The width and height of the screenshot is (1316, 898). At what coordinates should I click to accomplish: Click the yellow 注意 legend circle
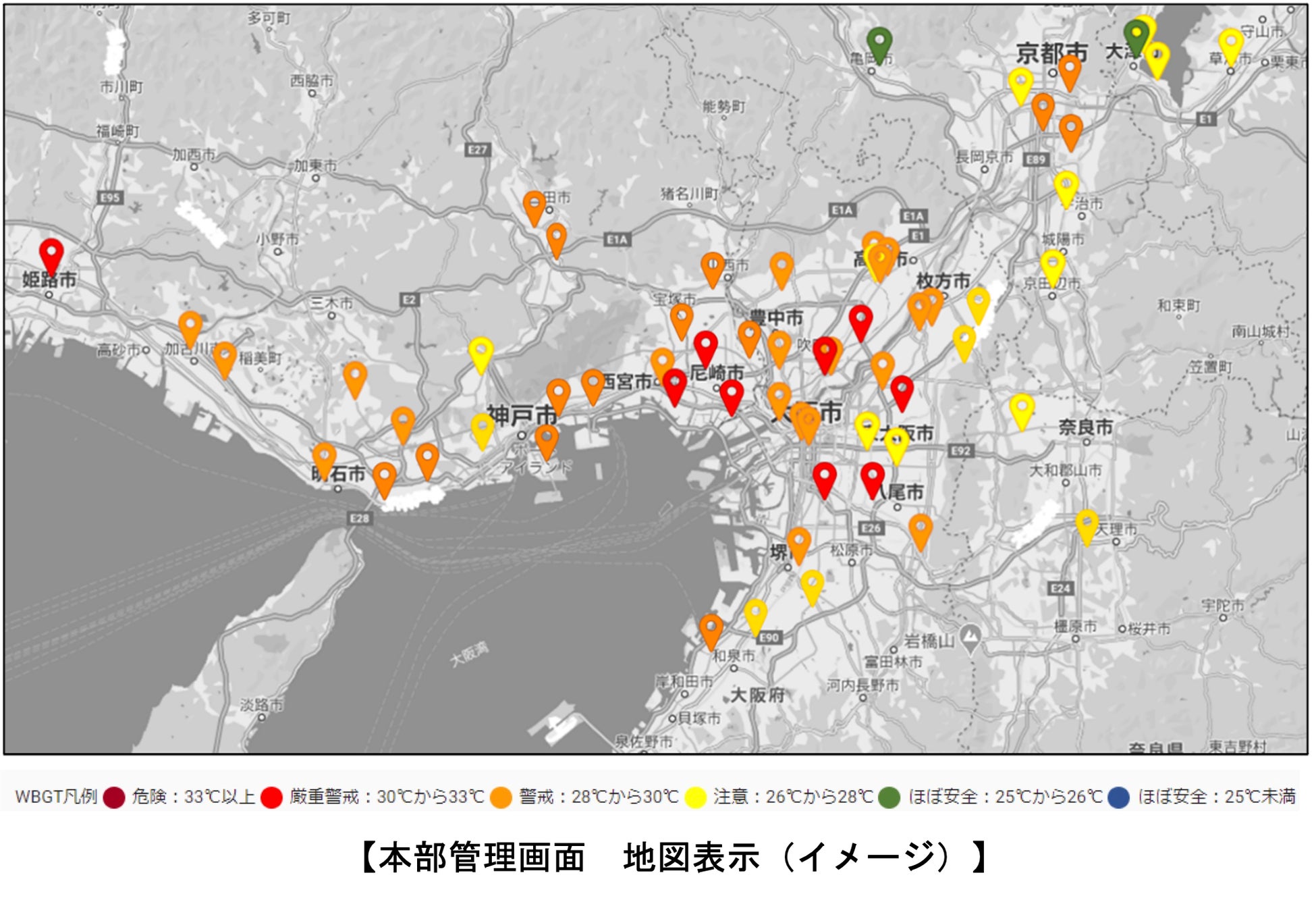(695, 797)
